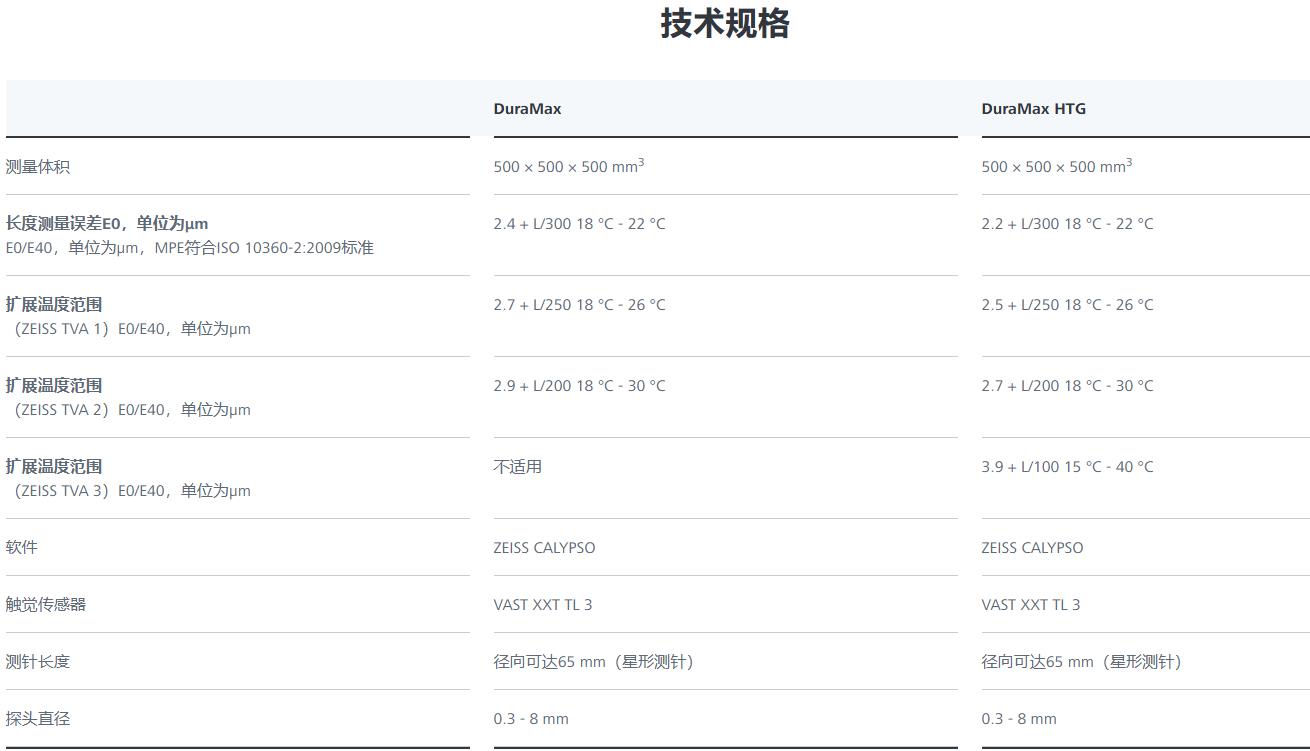The width and height of the screenshot is (1310, 751).
Task: Click ZEISS CALYPSO in the DuraMax HTG column
Action: [1032, 548]
